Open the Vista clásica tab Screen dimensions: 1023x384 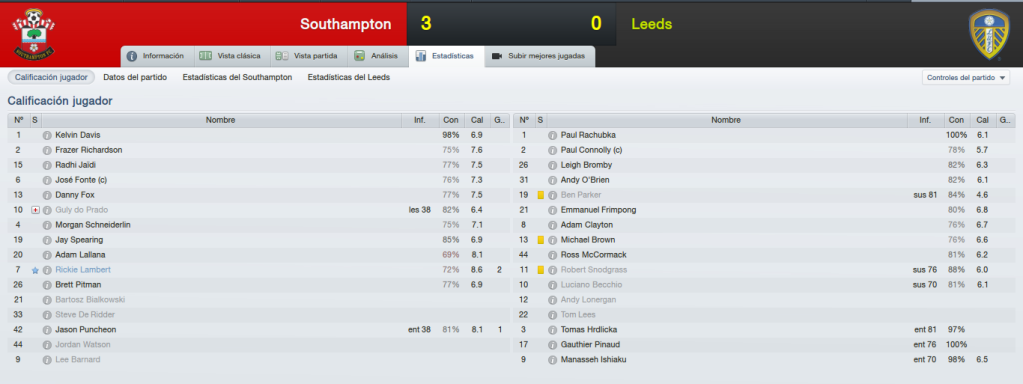232,56
